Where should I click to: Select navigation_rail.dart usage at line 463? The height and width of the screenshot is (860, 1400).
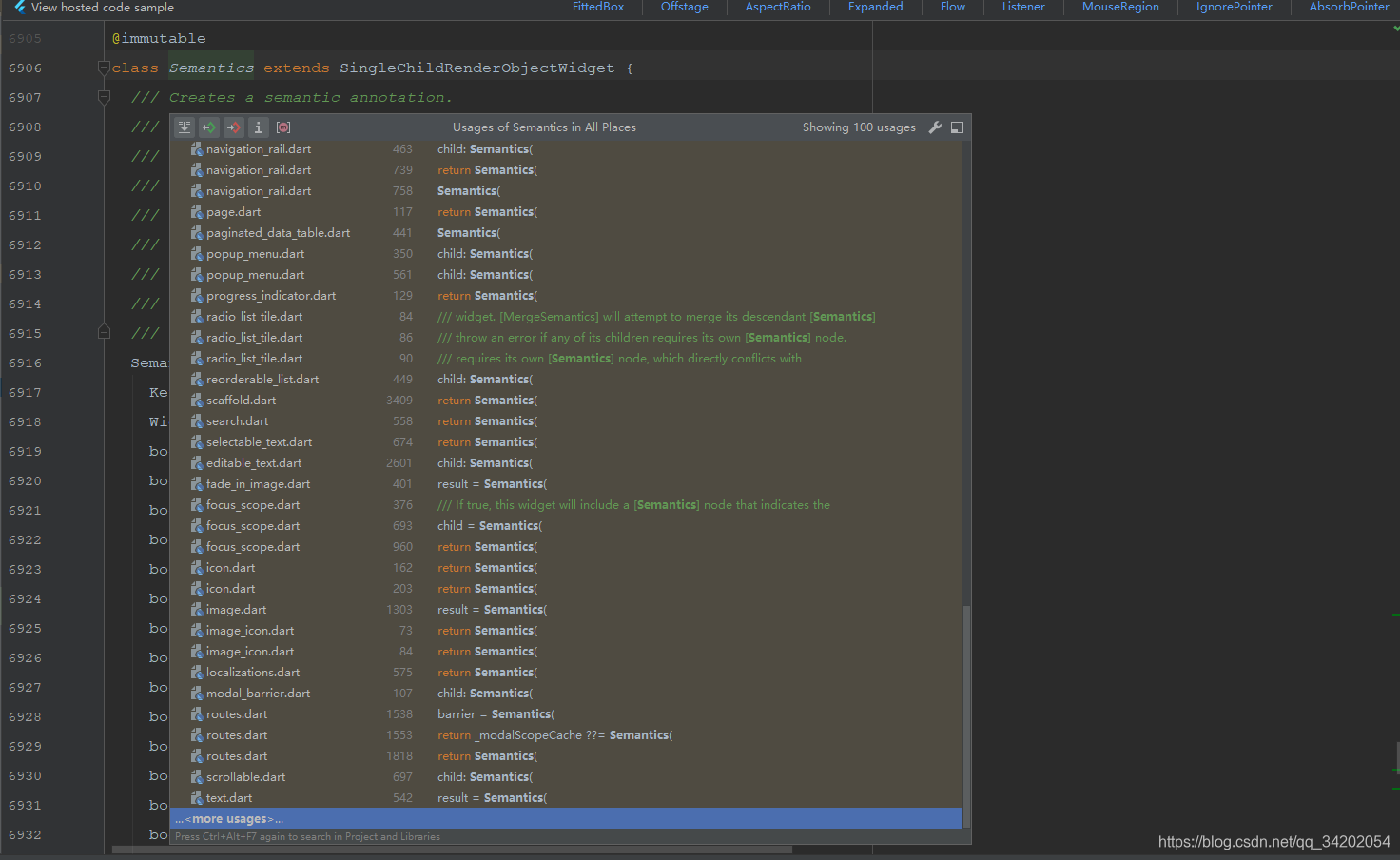tap(566, 149)
